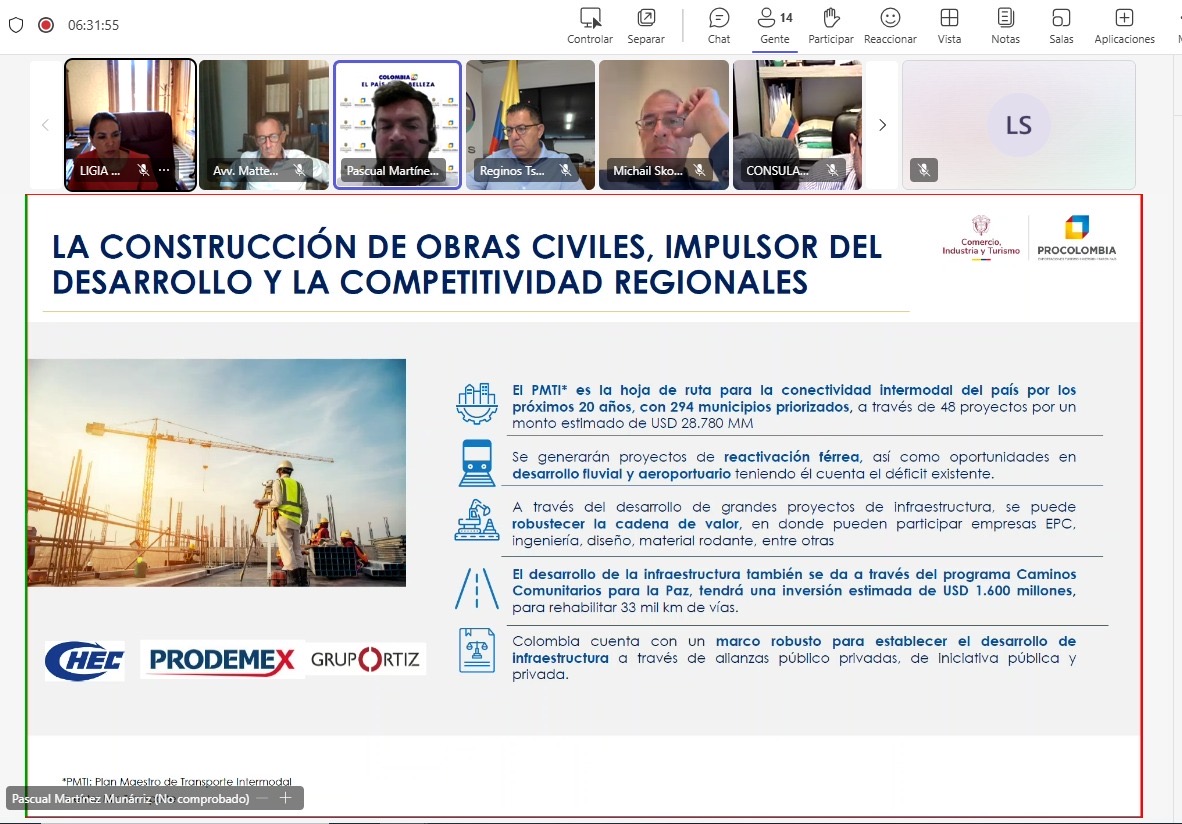Click the meeting timer 06:31:55
This screenshot has height=824, width=1182.
point(93,25)
